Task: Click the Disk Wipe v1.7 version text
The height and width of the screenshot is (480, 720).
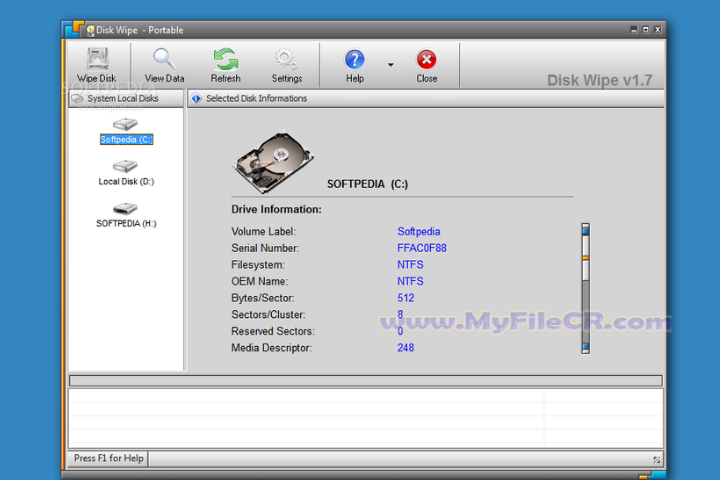Action: tap(599, 80)
